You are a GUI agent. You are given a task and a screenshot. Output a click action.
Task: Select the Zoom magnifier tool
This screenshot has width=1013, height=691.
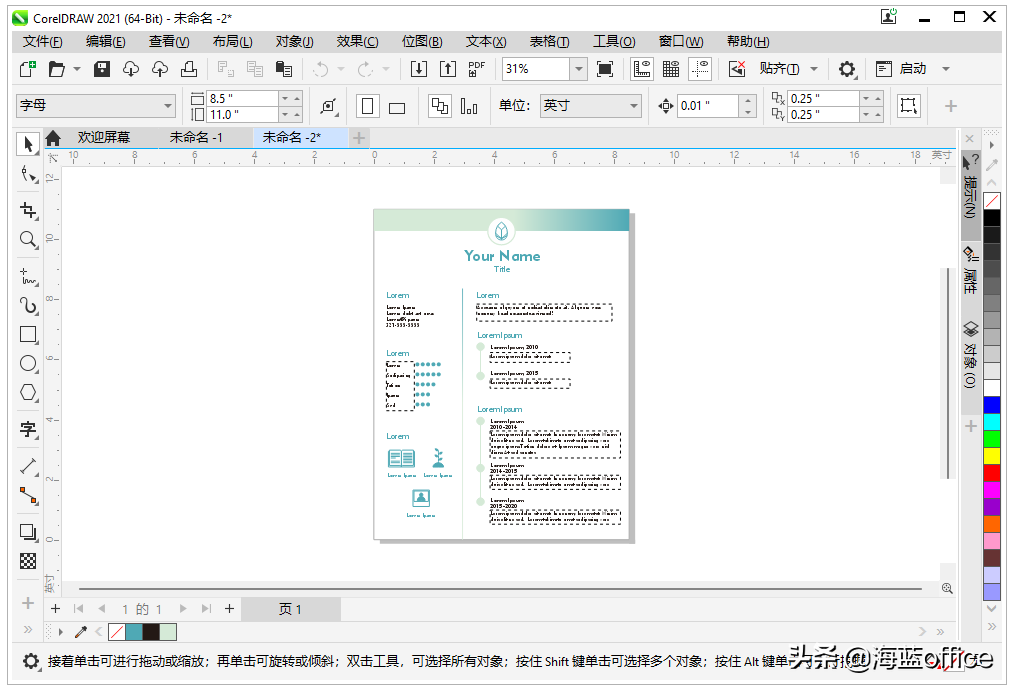point(28,240)
